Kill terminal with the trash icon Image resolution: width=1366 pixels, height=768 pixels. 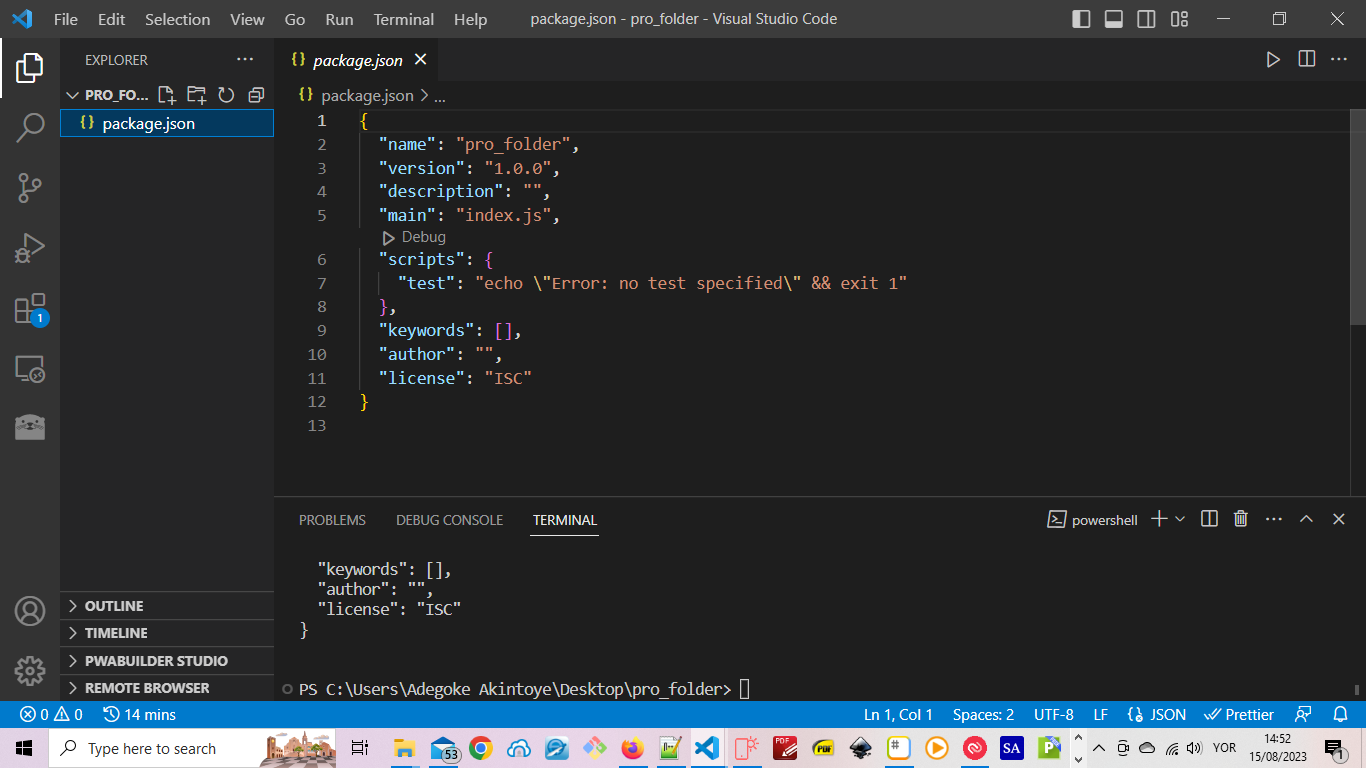[1241, 519]
